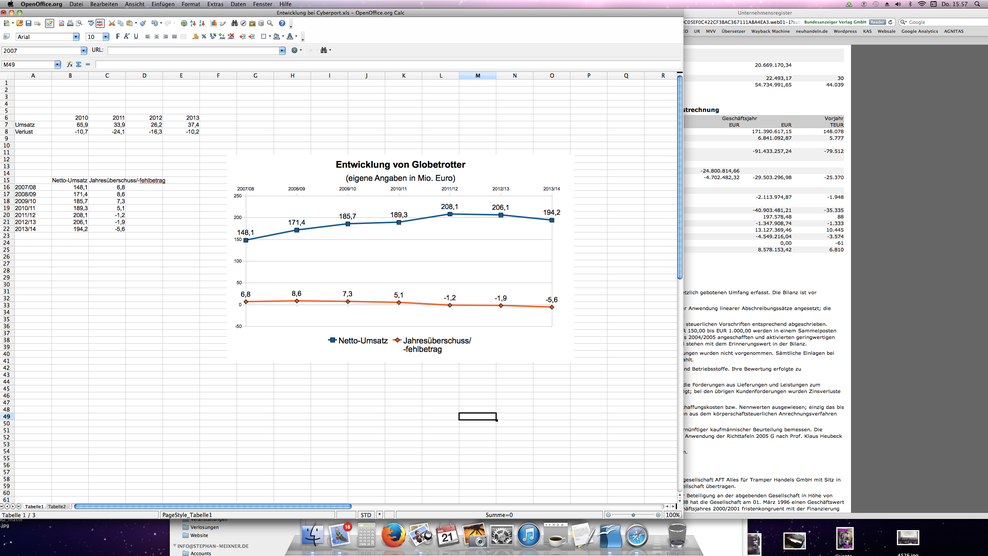Image resolution: width=988 pixels, height=556 pixels.
Task: Click the Zoom magnifier icon
Action: point(270,23)
